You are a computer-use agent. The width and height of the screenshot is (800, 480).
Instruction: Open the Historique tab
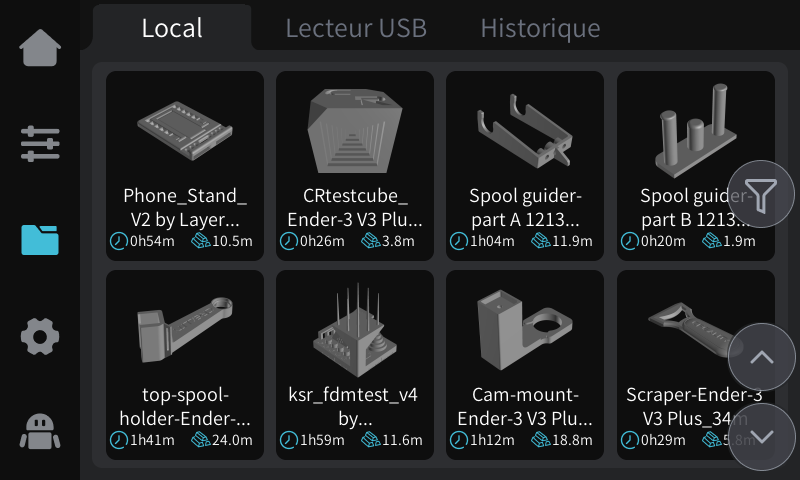(540, 28)
